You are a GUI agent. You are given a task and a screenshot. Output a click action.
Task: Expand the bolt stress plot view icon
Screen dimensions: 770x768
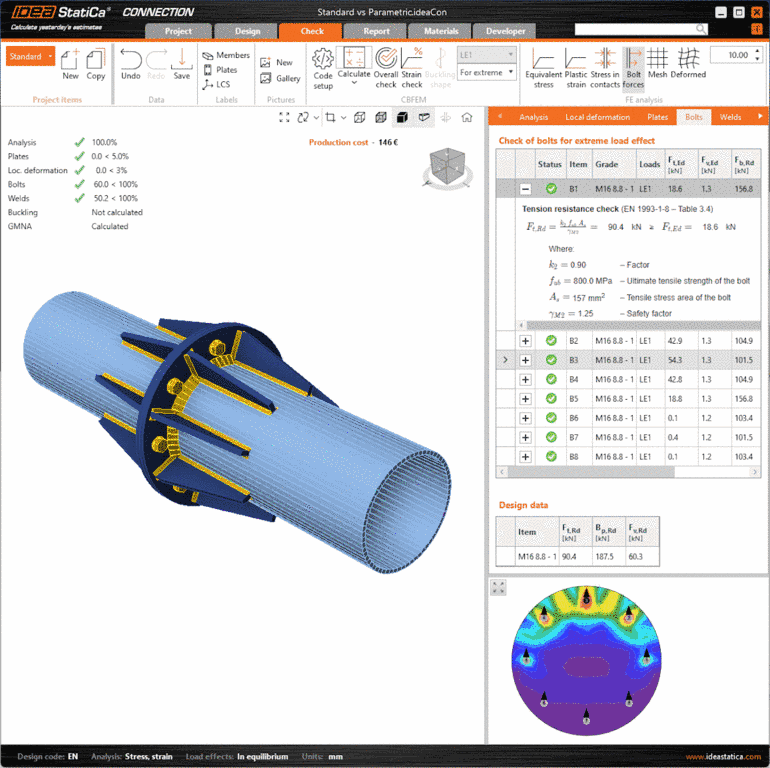[498, 587]
